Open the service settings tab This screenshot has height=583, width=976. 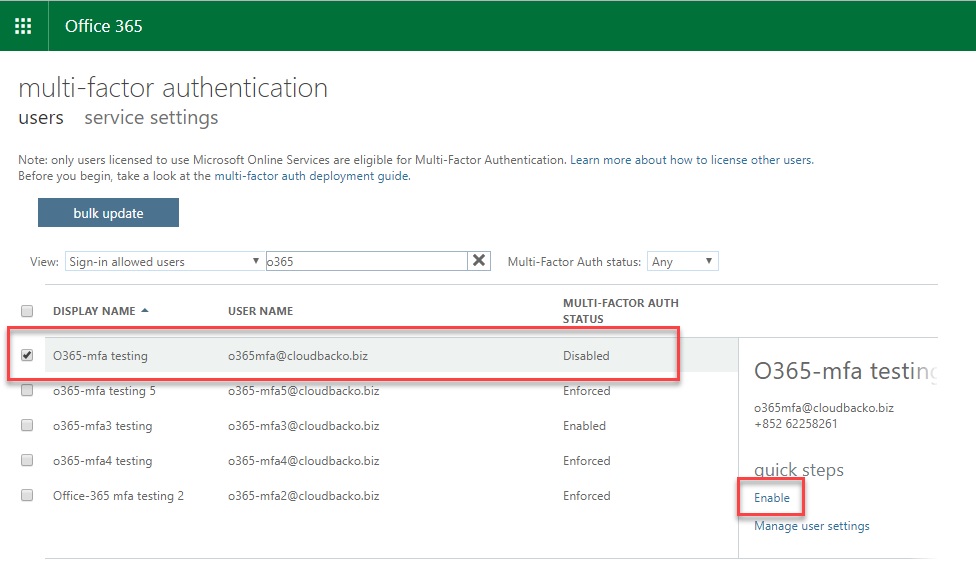[151, 118]
